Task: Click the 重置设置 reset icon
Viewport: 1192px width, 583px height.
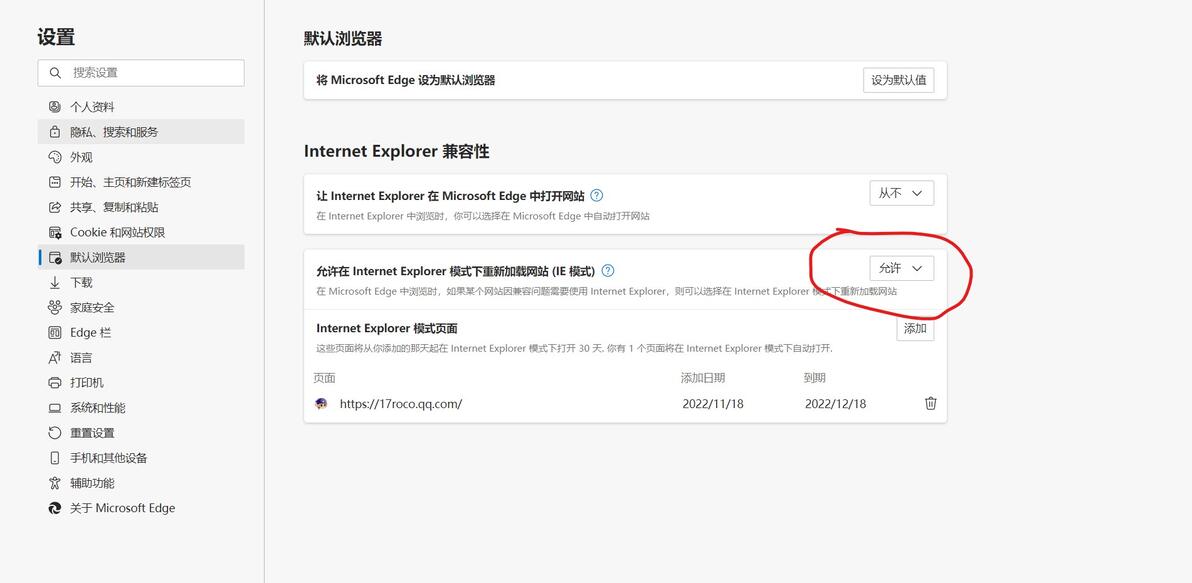Action: (x=55, y=433)
